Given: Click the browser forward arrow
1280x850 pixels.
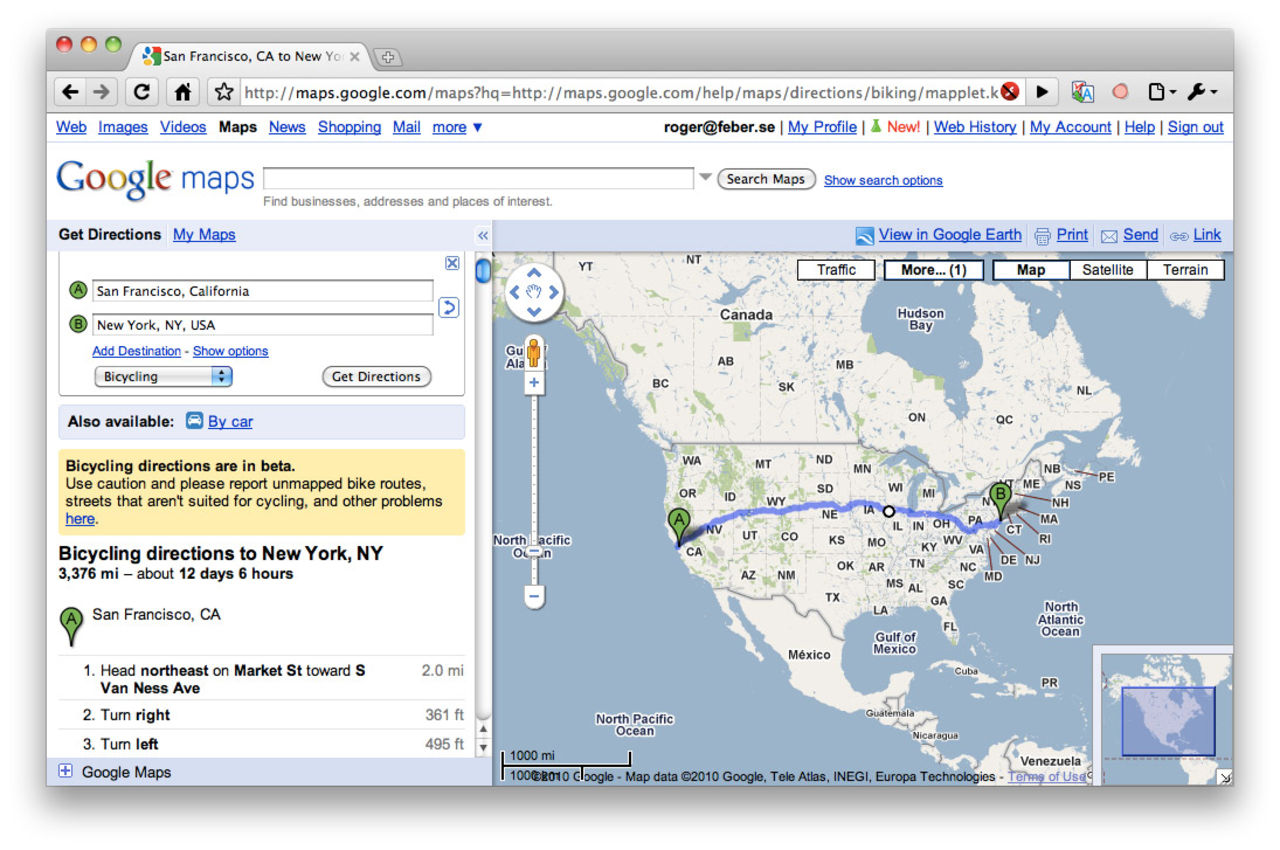Looking at the screenshot, I should (101, 92).
